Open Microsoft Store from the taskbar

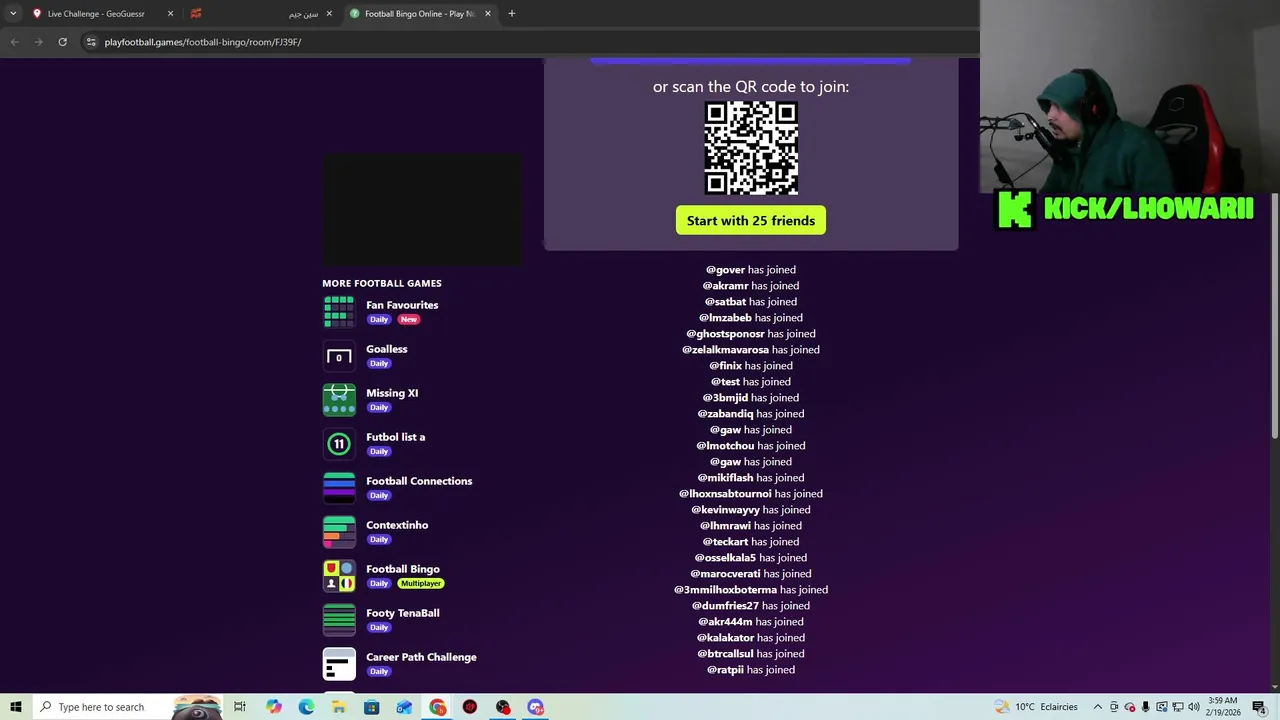(371, 707)
